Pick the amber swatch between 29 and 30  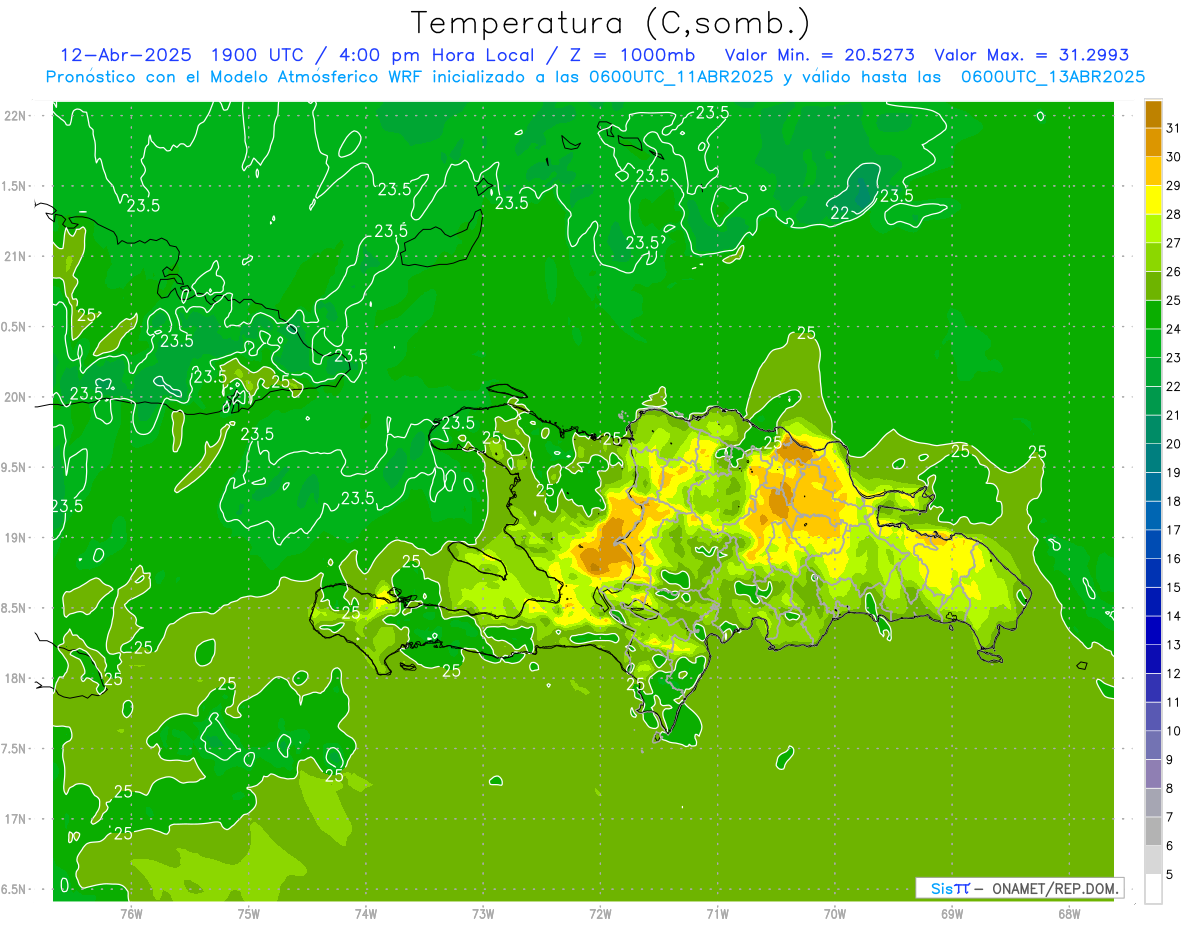click(x=1153, y=171)
